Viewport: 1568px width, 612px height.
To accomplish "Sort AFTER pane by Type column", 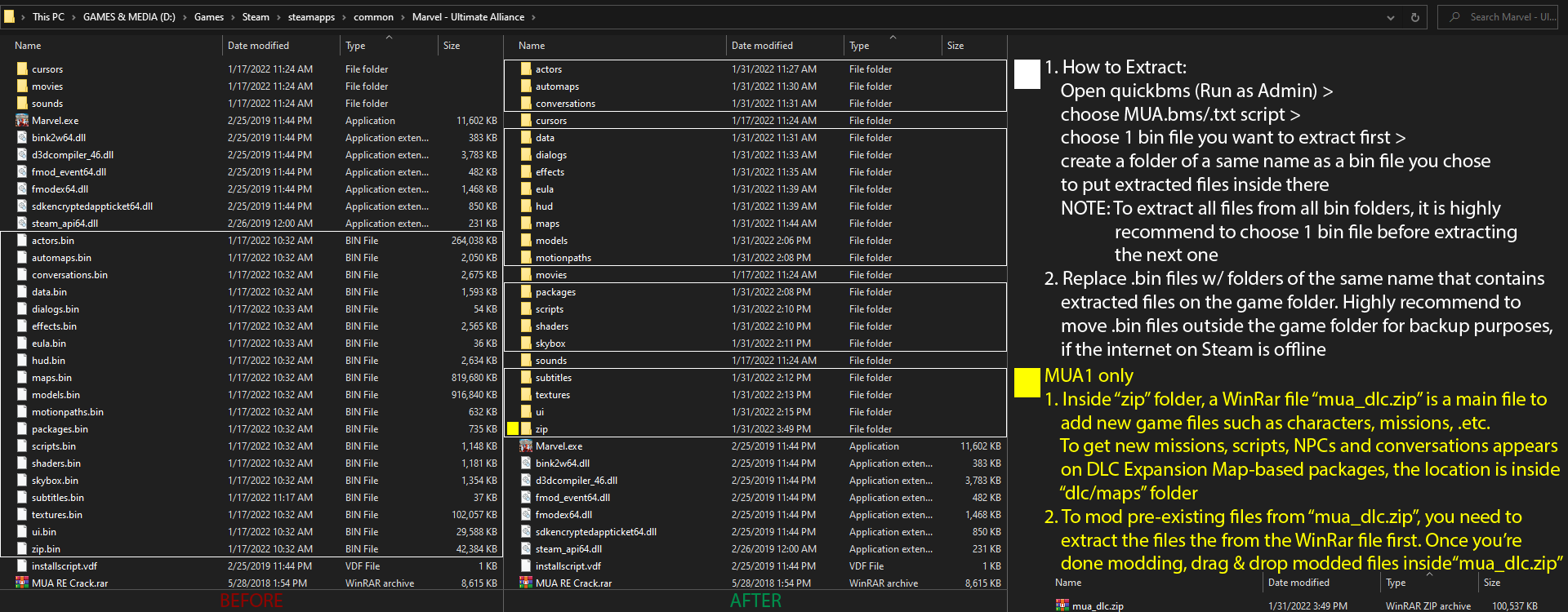I will click(859, 46).
